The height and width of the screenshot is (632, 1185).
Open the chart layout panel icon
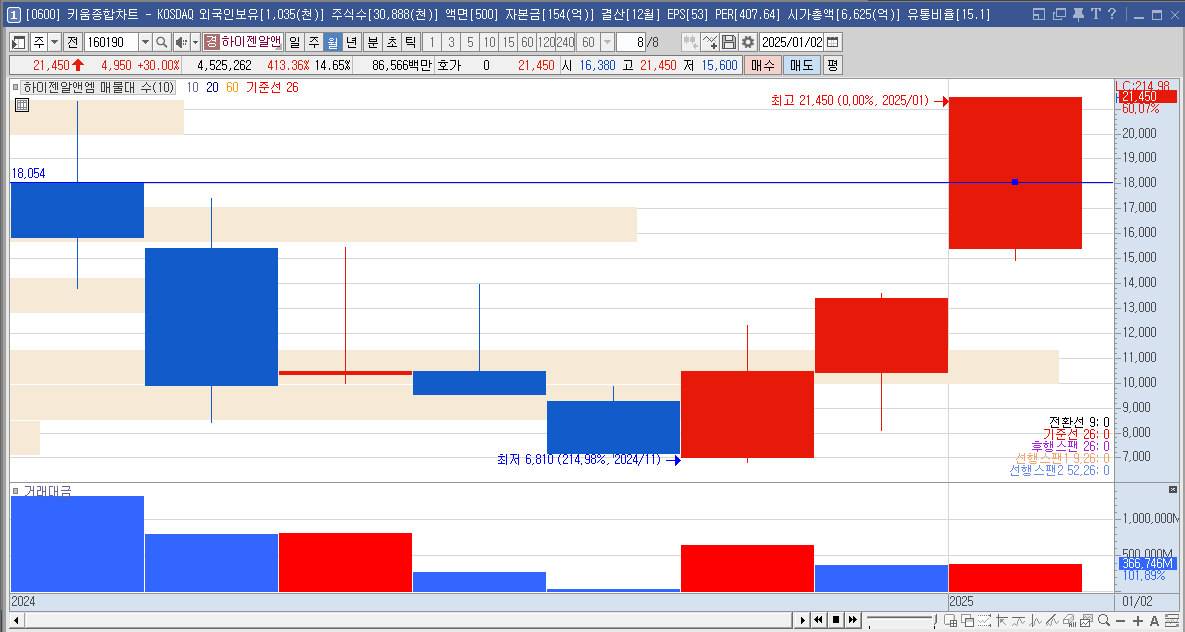click(x=19, y=42)
